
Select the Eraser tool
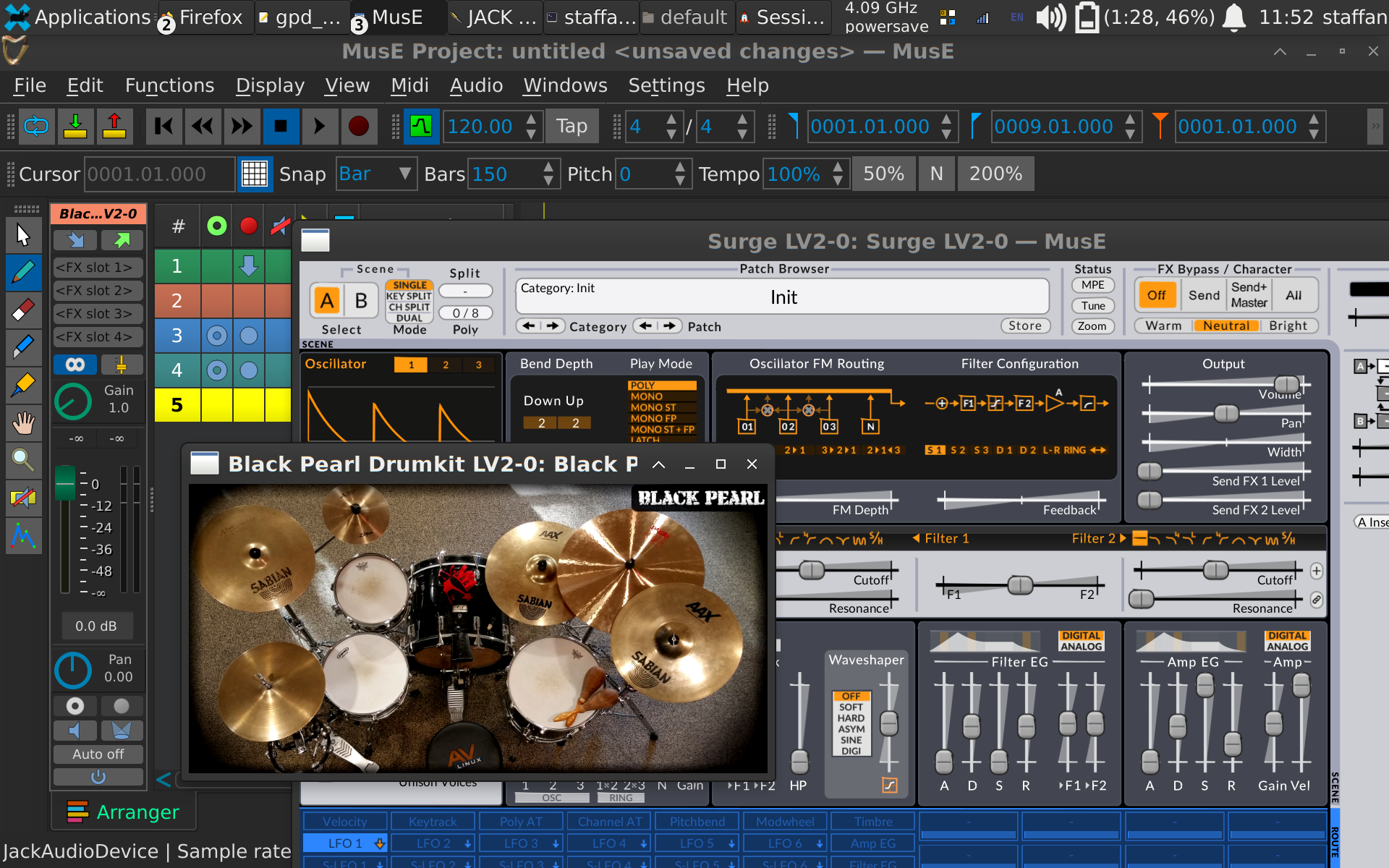pyautogui.click(x=23, y=310)
